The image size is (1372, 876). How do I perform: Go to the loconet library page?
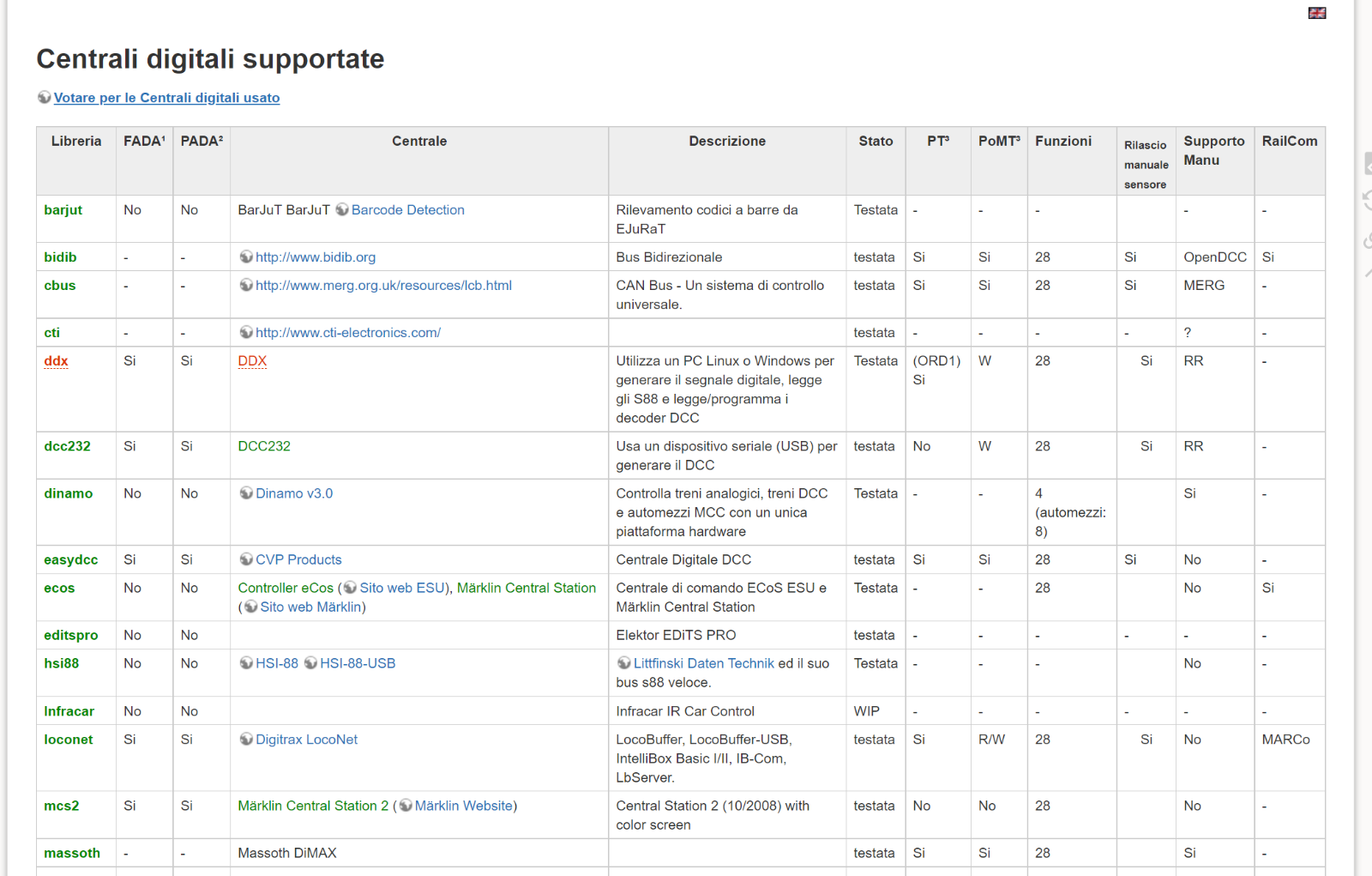69,740
